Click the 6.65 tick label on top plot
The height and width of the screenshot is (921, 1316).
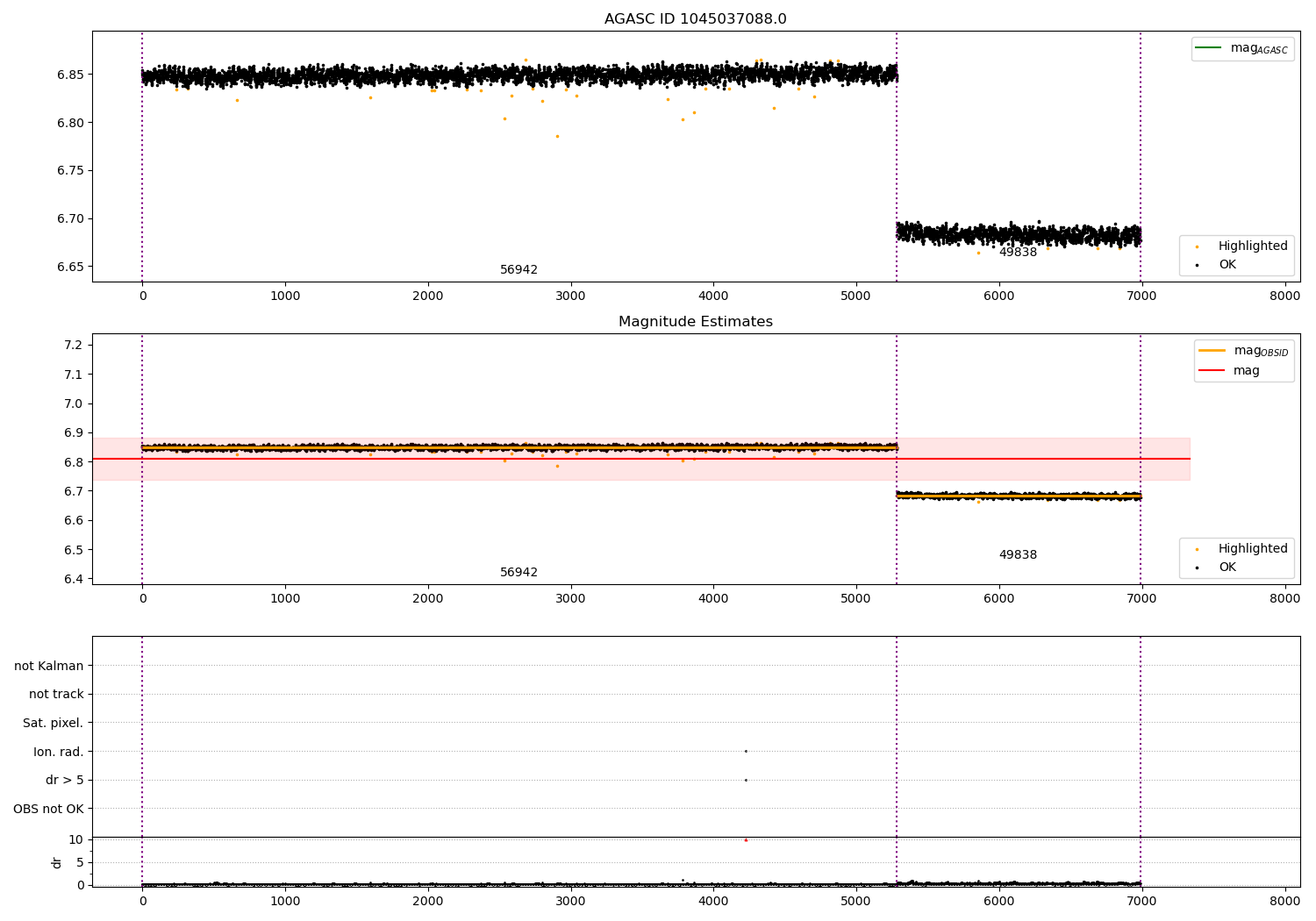(x=70, y=267)
